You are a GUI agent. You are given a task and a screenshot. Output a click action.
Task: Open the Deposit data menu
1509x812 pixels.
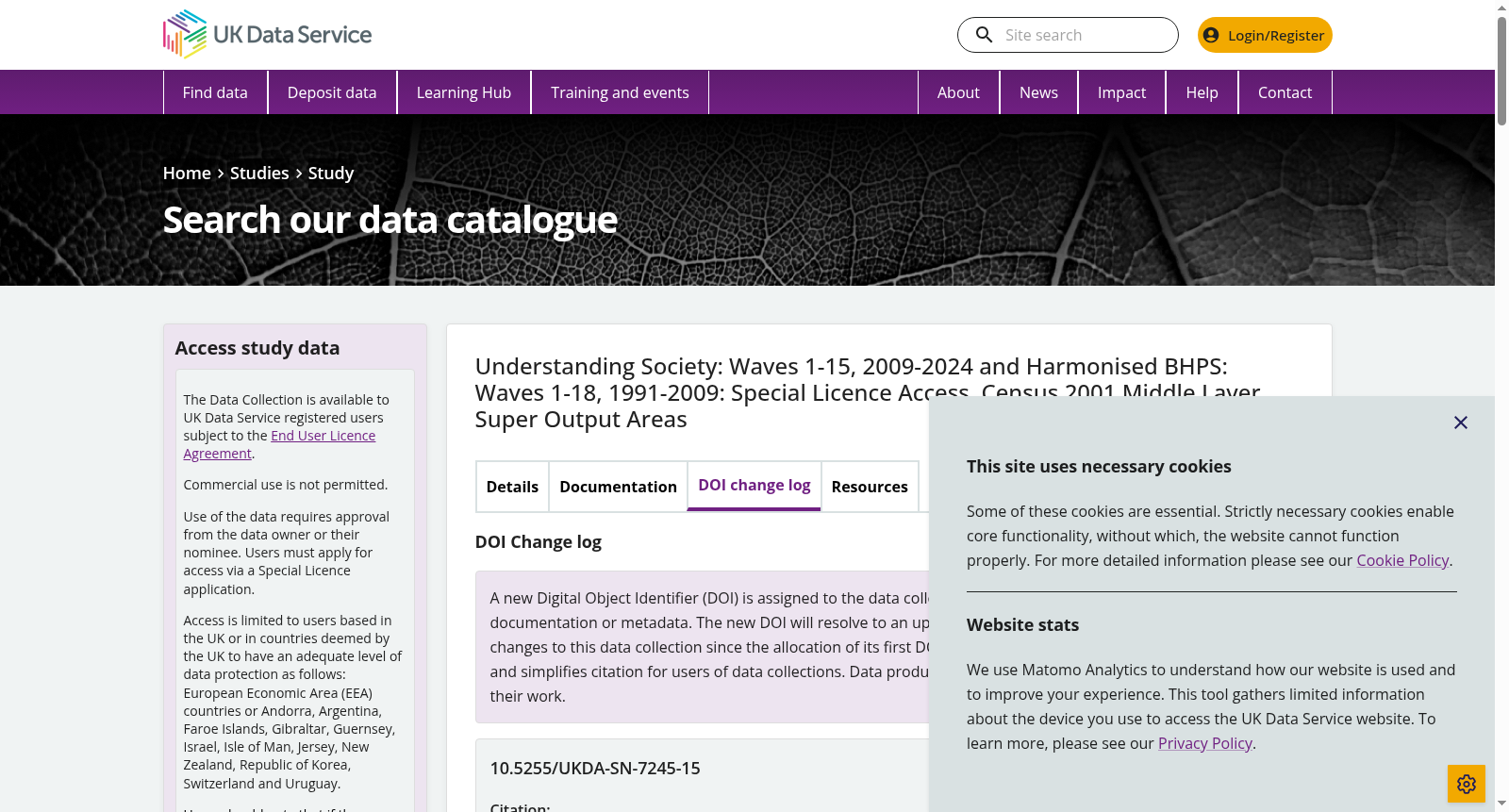click(x=332, y=92)
